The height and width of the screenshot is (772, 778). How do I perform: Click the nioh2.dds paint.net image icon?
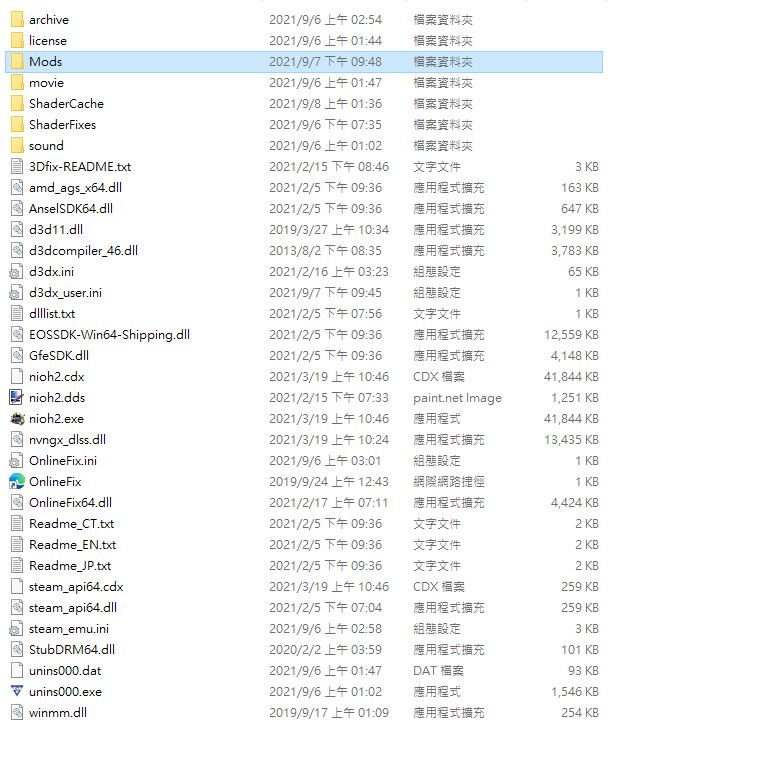(16, 397)
